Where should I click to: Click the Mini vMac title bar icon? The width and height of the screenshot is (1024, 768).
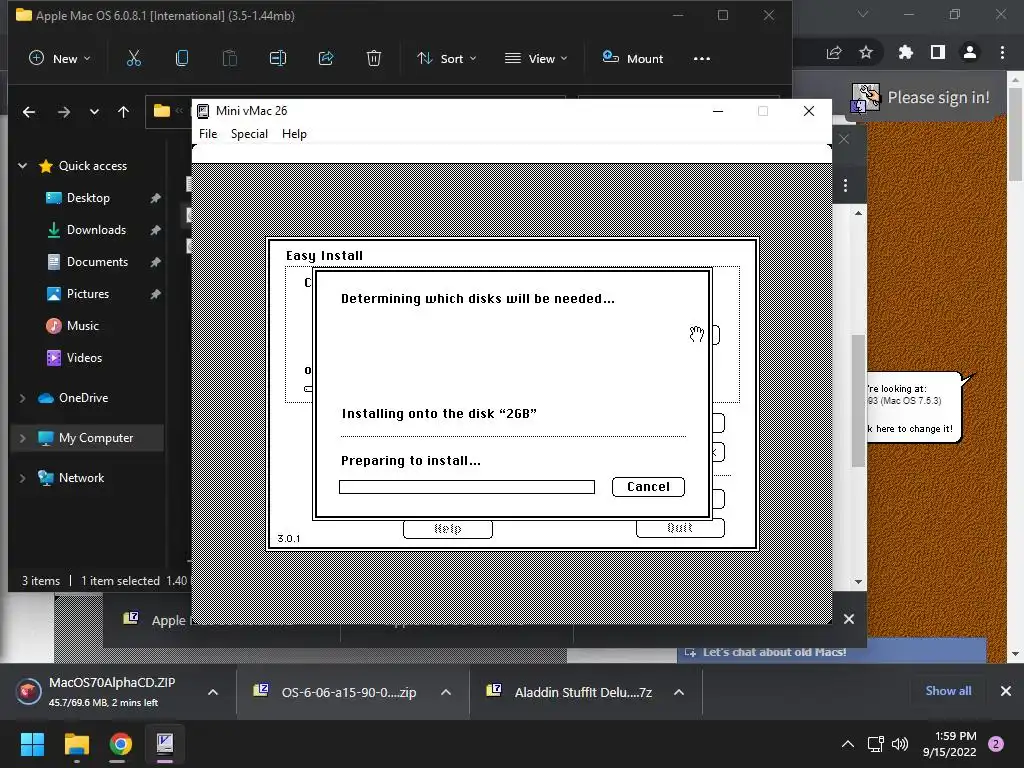point(203,111)
